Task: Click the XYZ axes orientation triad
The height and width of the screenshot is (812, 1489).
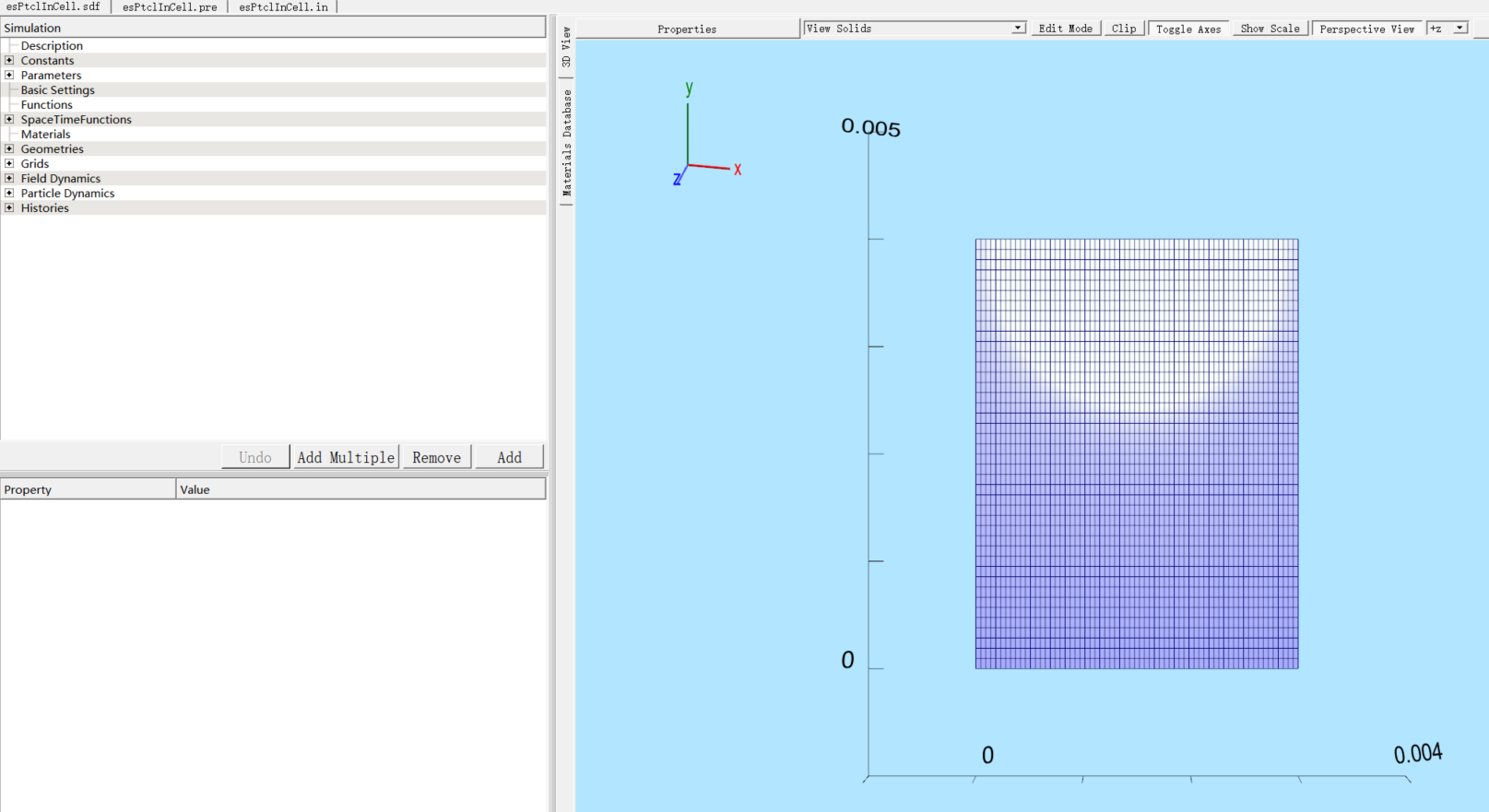Action: [707, 135]
